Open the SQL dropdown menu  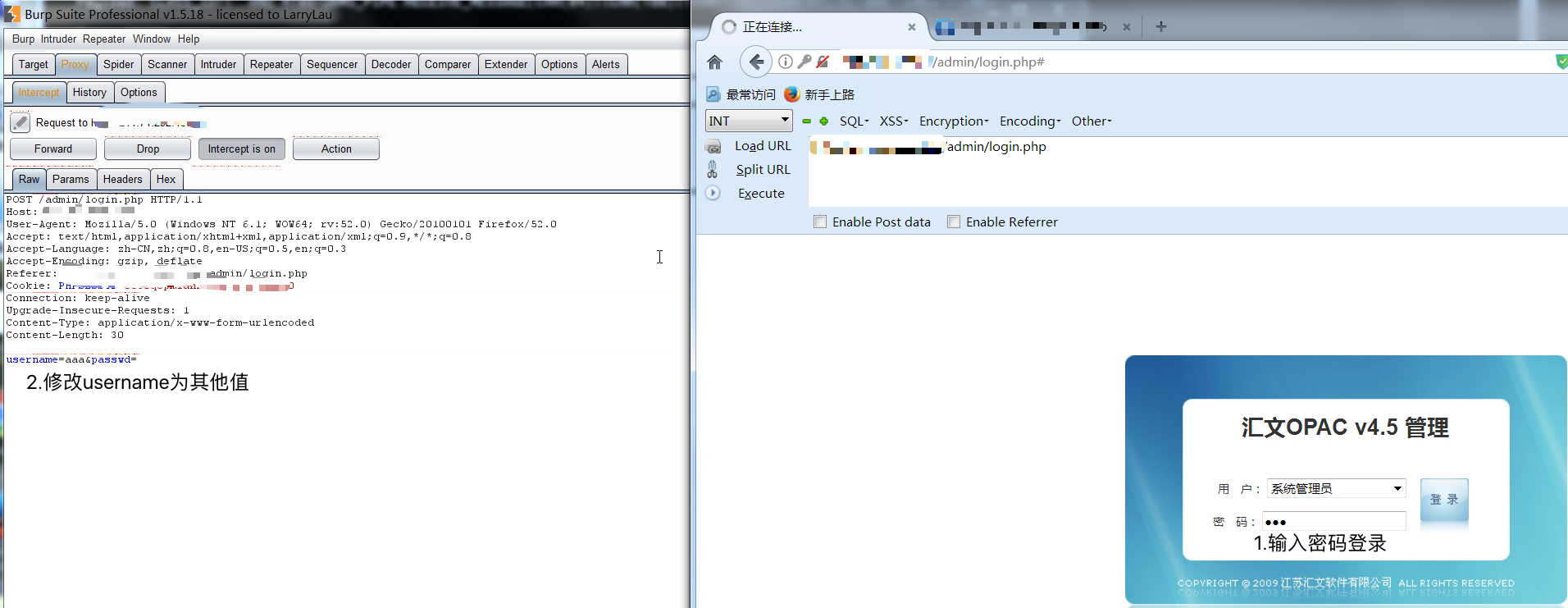click(854, 121)
